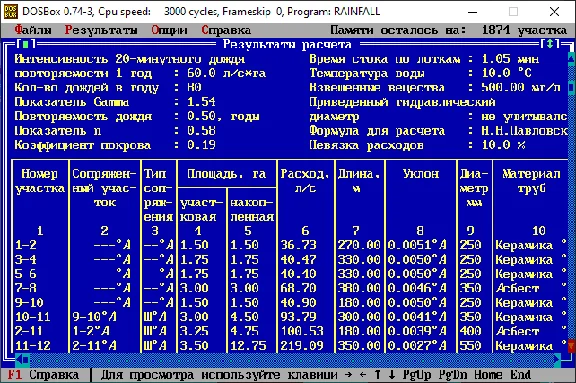Click the Уклон column header
This screenshot has width=576, height=383.
click(421, 173)
